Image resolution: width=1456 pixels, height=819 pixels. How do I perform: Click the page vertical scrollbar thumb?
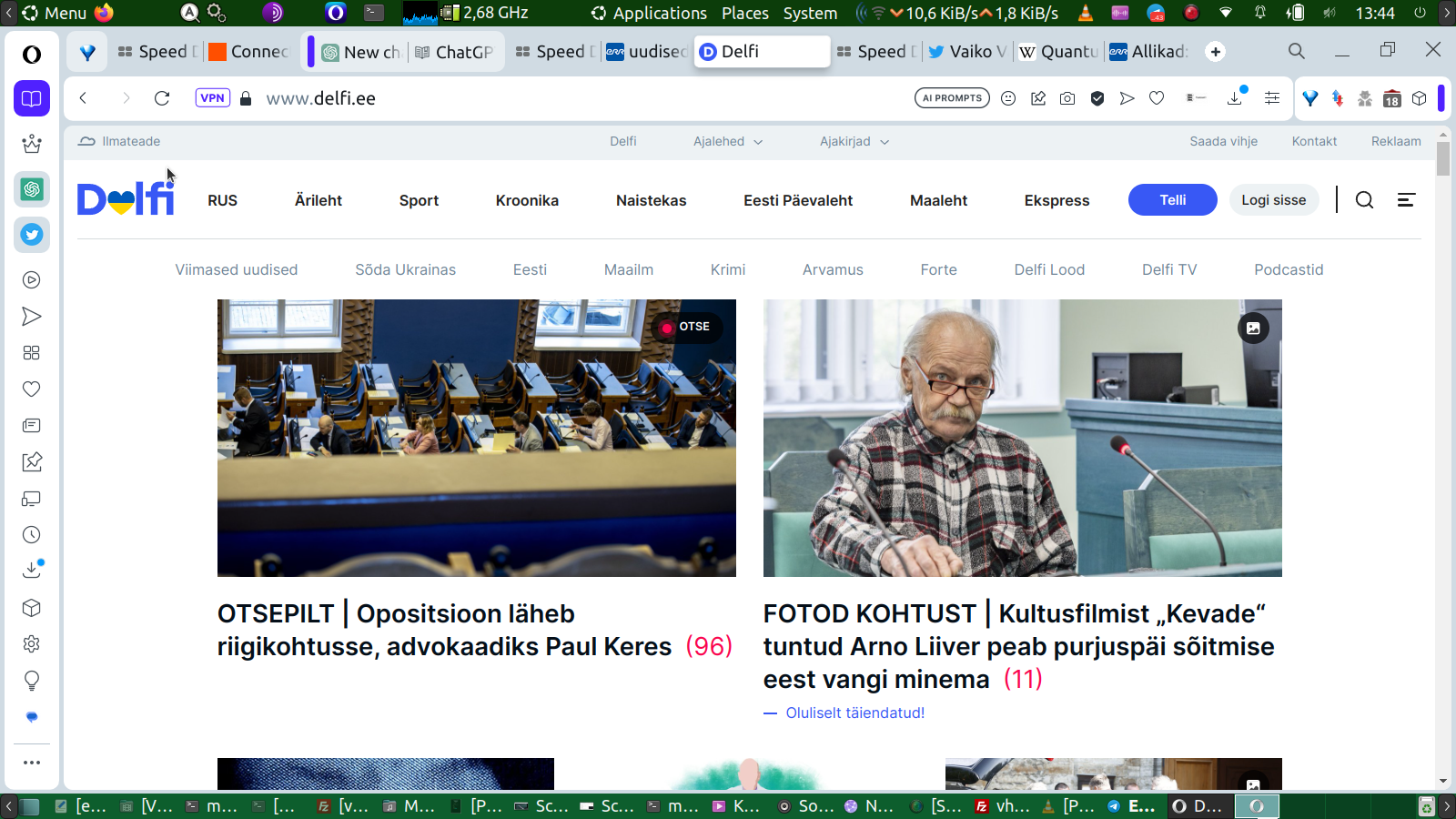coord(1443,159)
